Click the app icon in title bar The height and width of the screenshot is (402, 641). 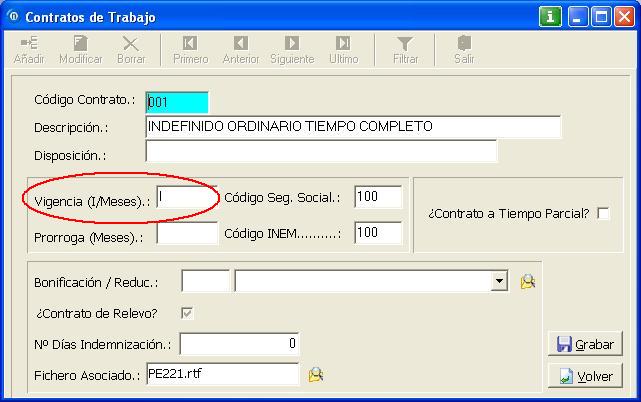(13, 16)
